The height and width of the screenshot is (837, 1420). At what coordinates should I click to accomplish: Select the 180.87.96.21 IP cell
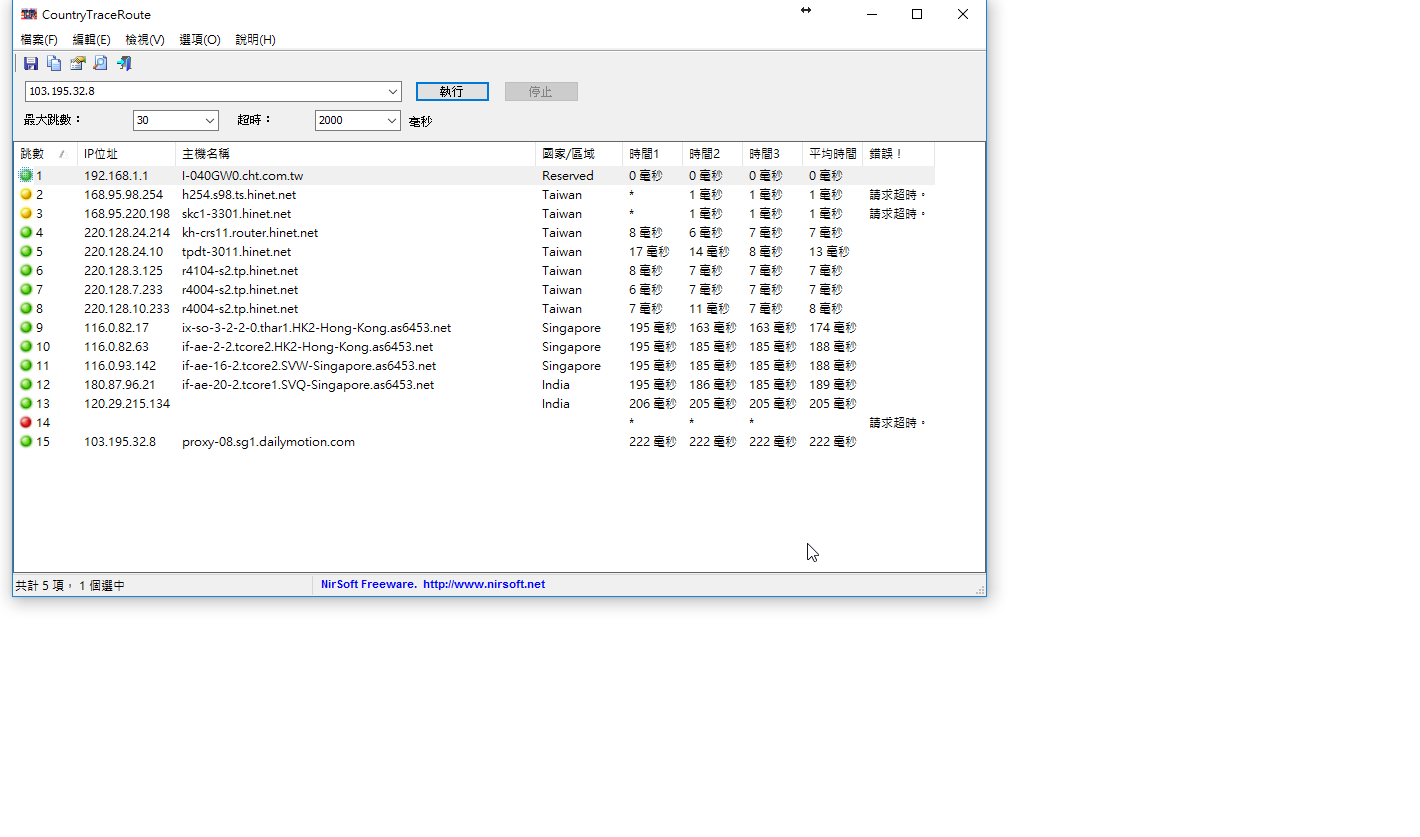coord(120,385)
